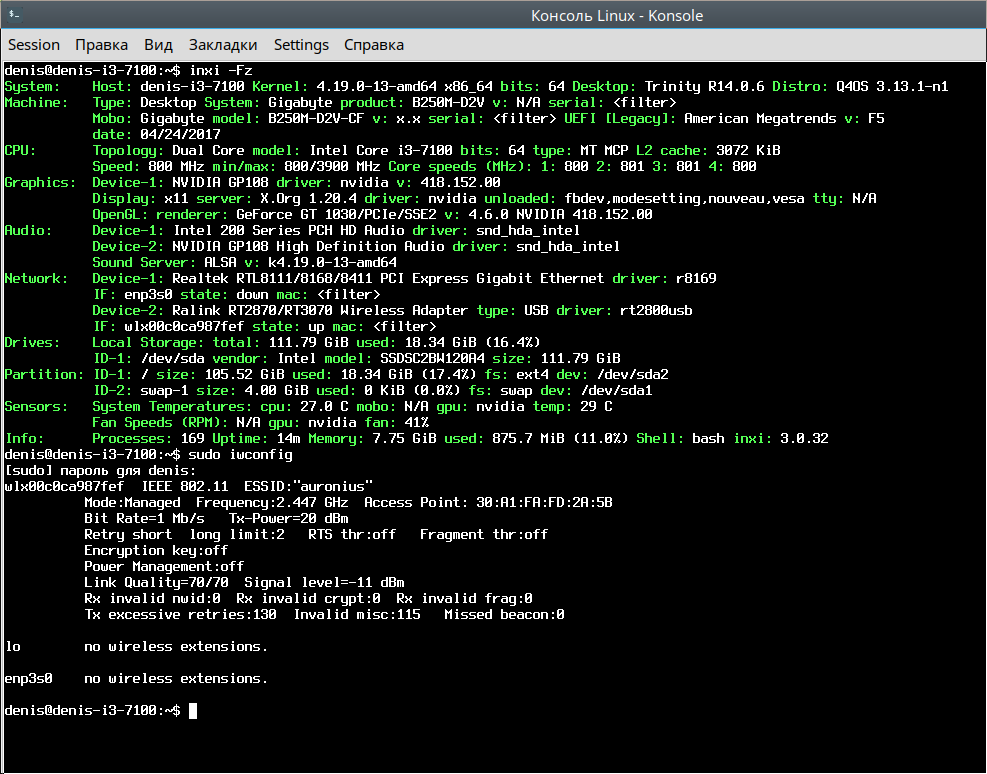Click the 'Tx-Power=20 dBm' text
The image size is (987, 774).
(x=288, y=519)
